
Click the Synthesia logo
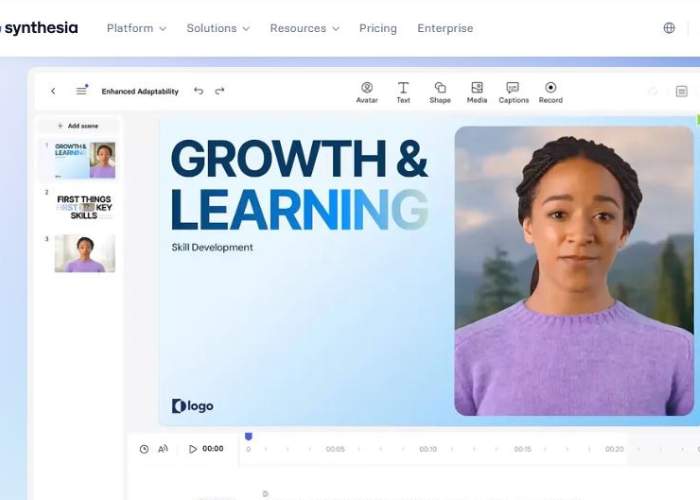39,28
